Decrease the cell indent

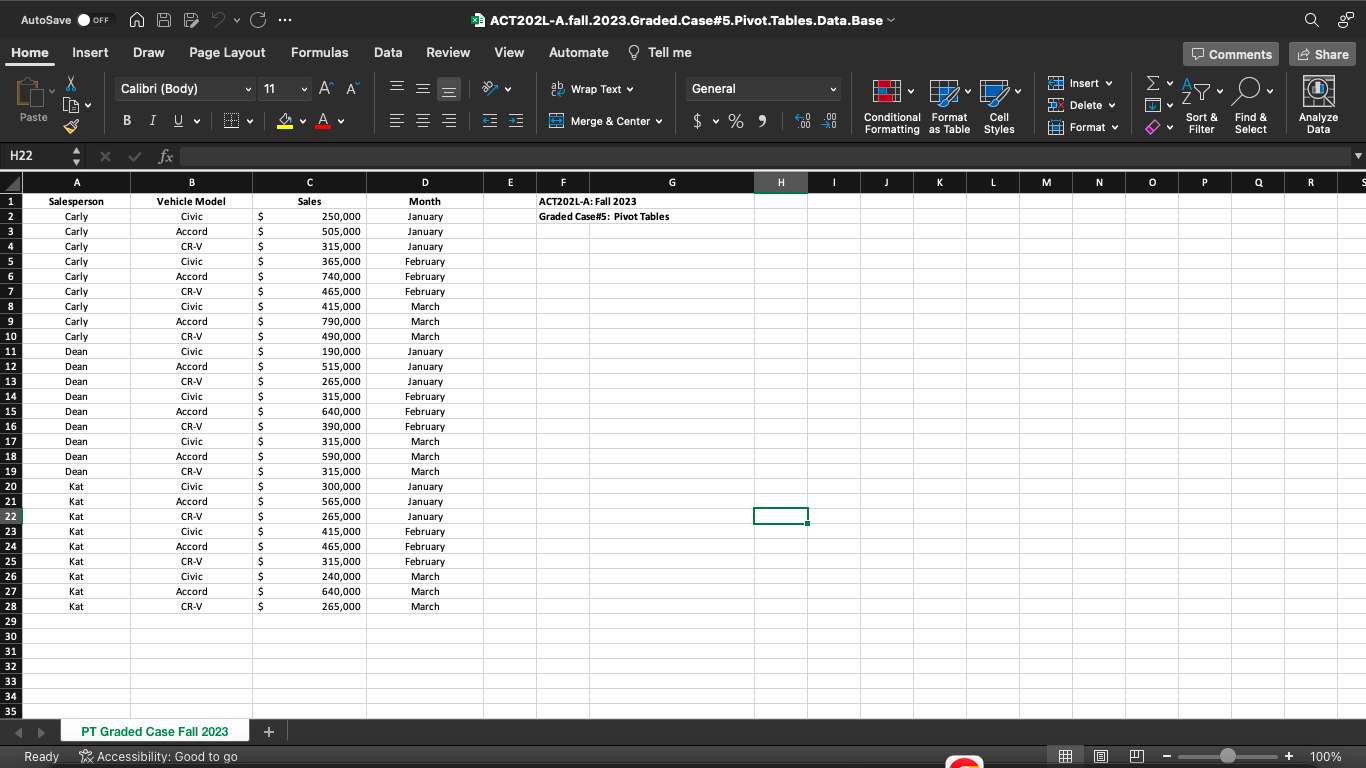coord(490,121)
